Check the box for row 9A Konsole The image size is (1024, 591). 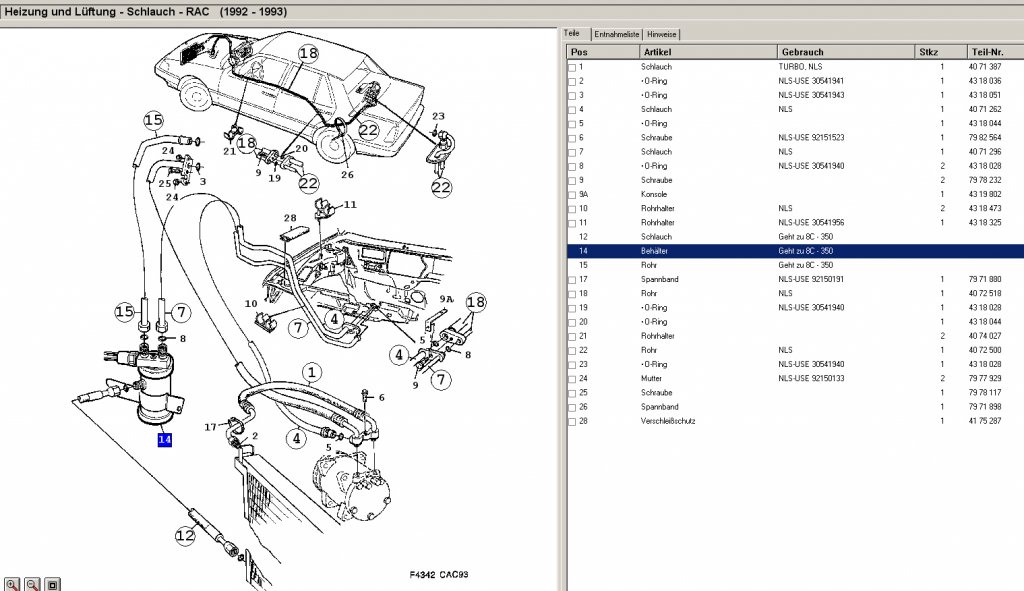(x=572, y=195)
